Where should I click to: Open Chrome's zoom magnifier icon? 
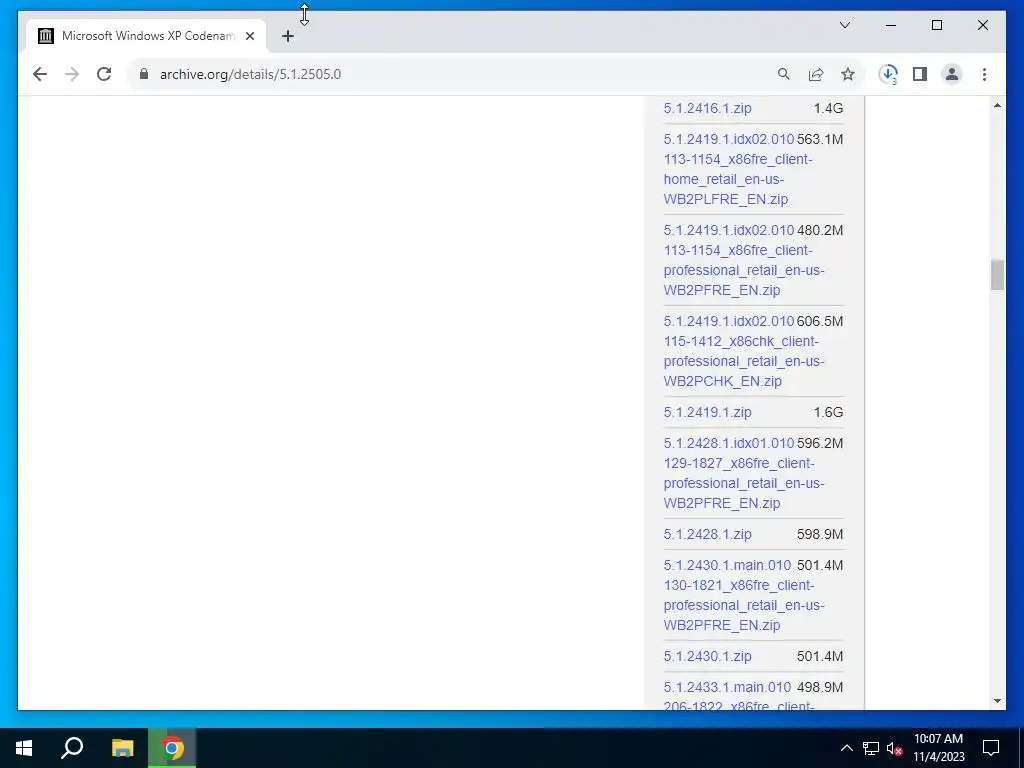(x=784, y=74)
